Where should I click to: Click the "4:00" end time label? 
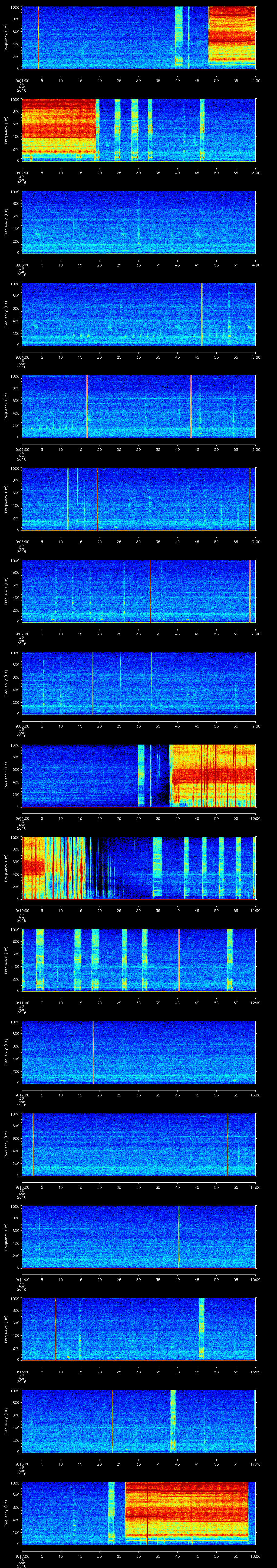point(256,265)
